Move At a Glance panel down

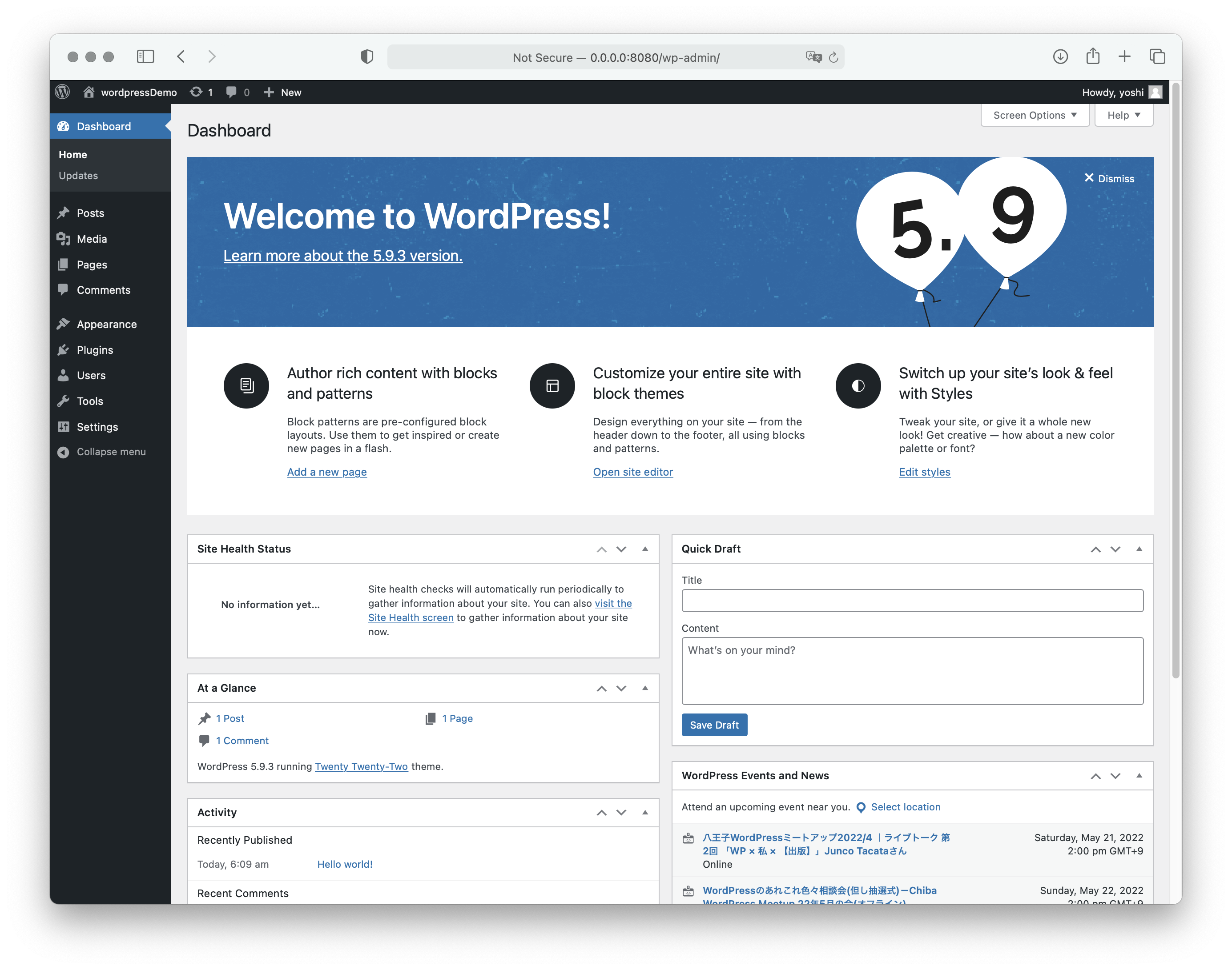tap(621, 688)
